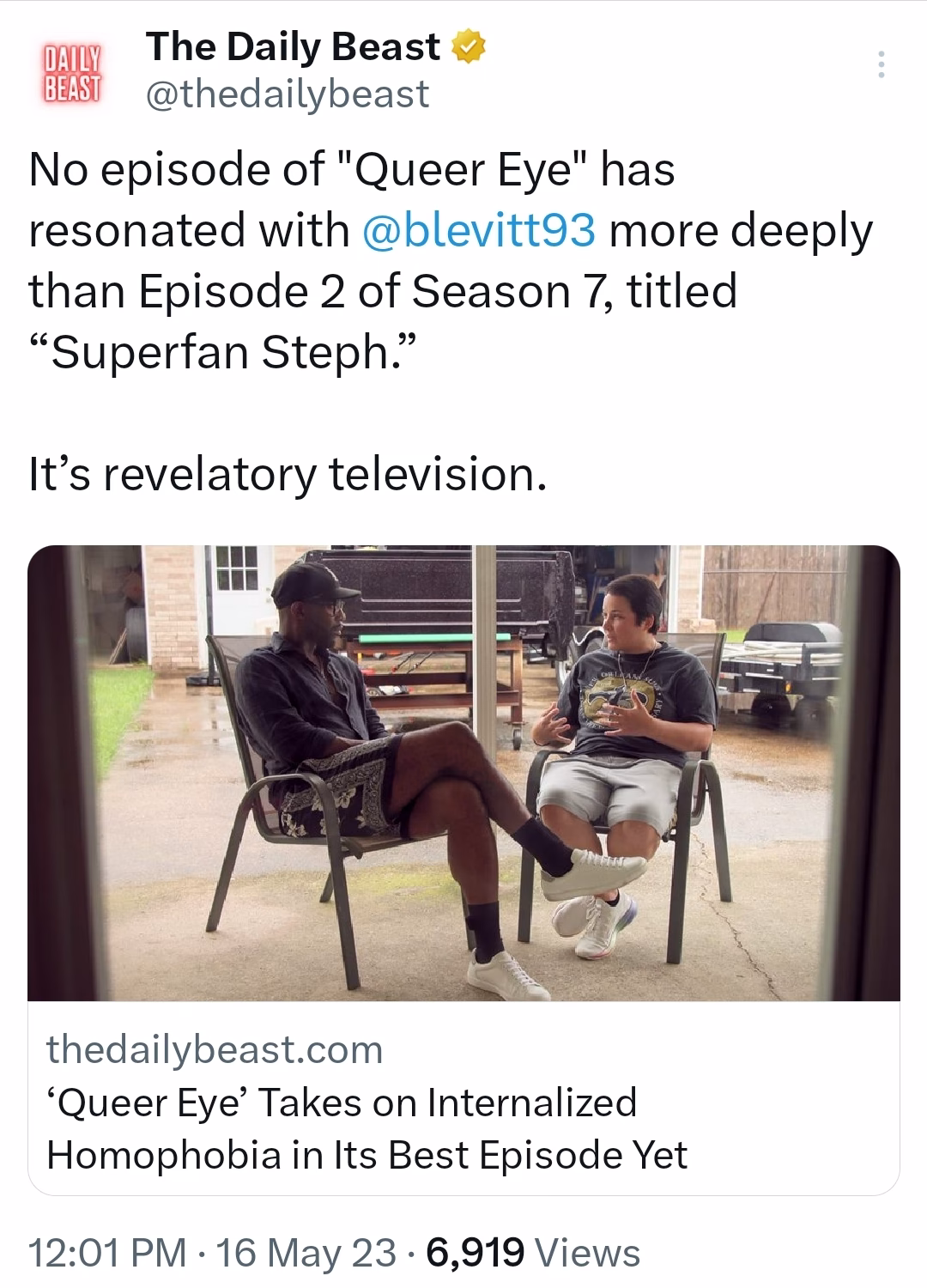Click the 12:01 PM timestamp

pos(106,1252)
